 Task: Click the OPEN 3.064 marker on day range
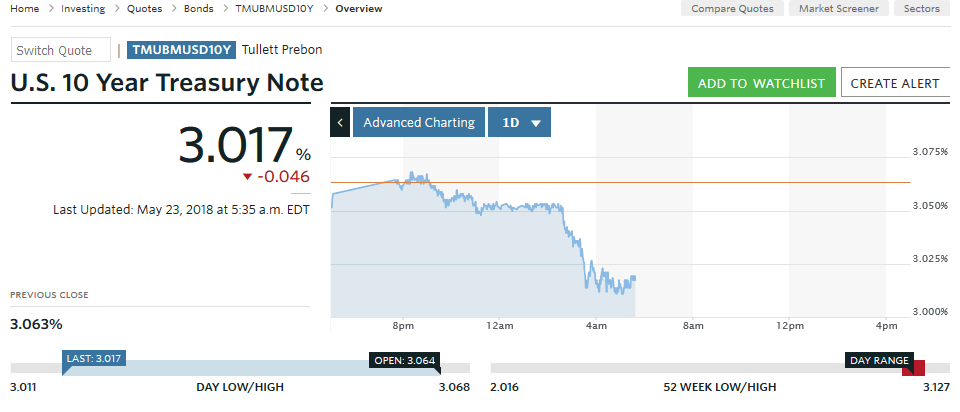(x=404, y=360)
